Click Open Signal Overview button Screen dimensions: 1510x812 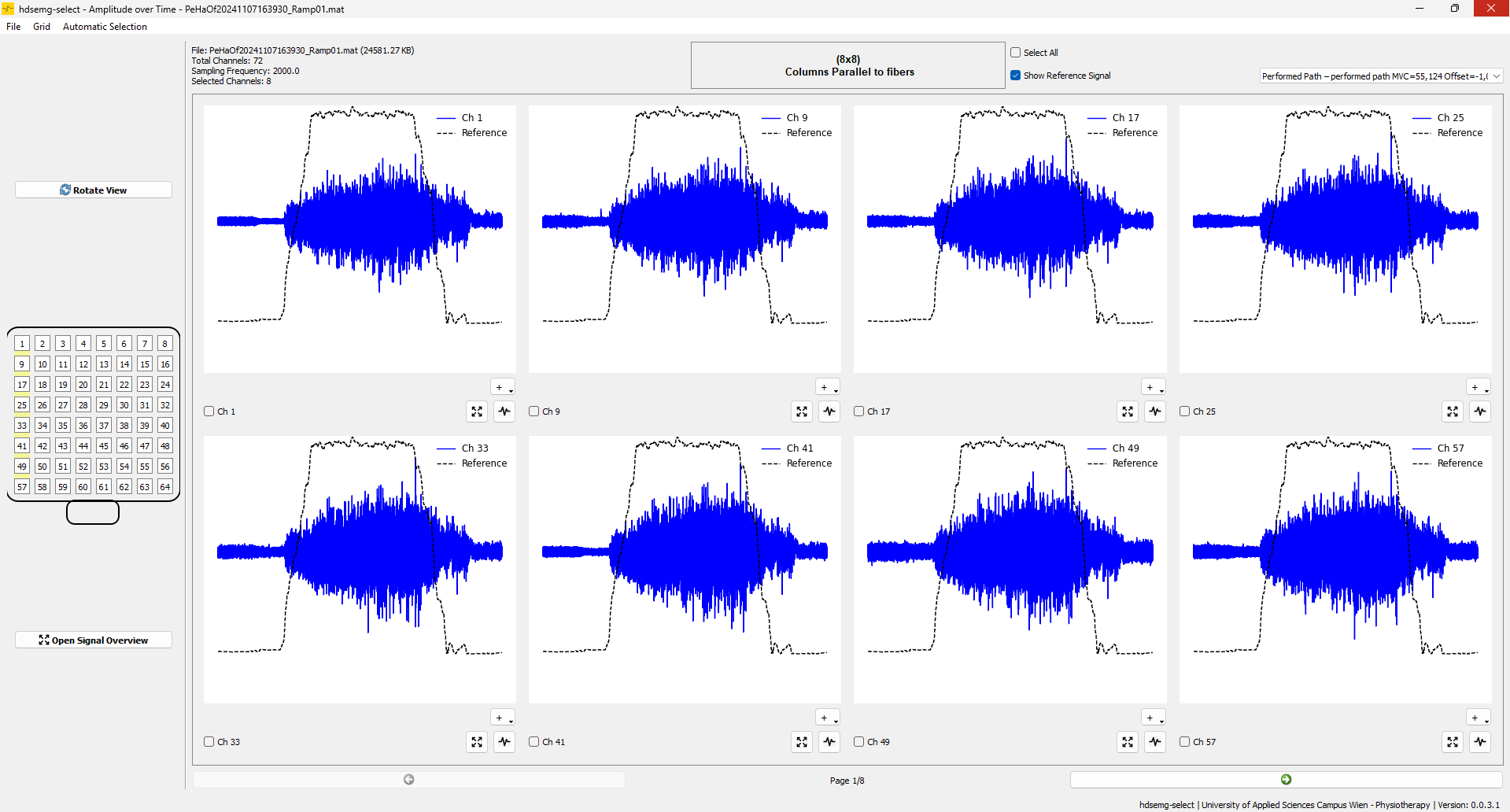tap(94, 640)
